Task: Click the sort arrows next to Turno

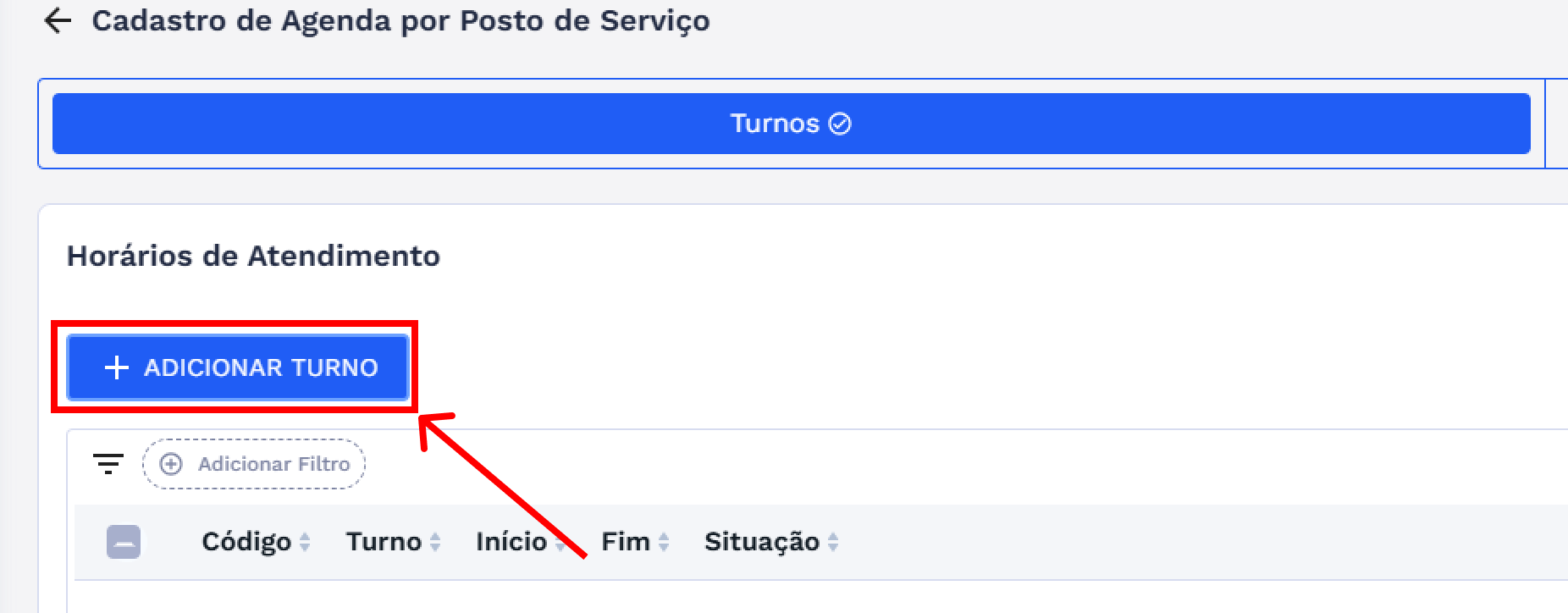Action: click(435, 542)
